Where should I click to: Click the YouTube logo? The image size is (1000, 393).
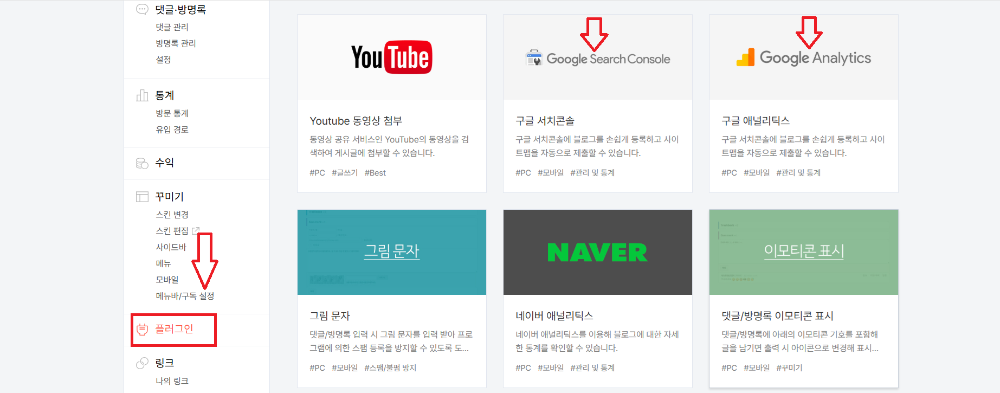point(392,57)
